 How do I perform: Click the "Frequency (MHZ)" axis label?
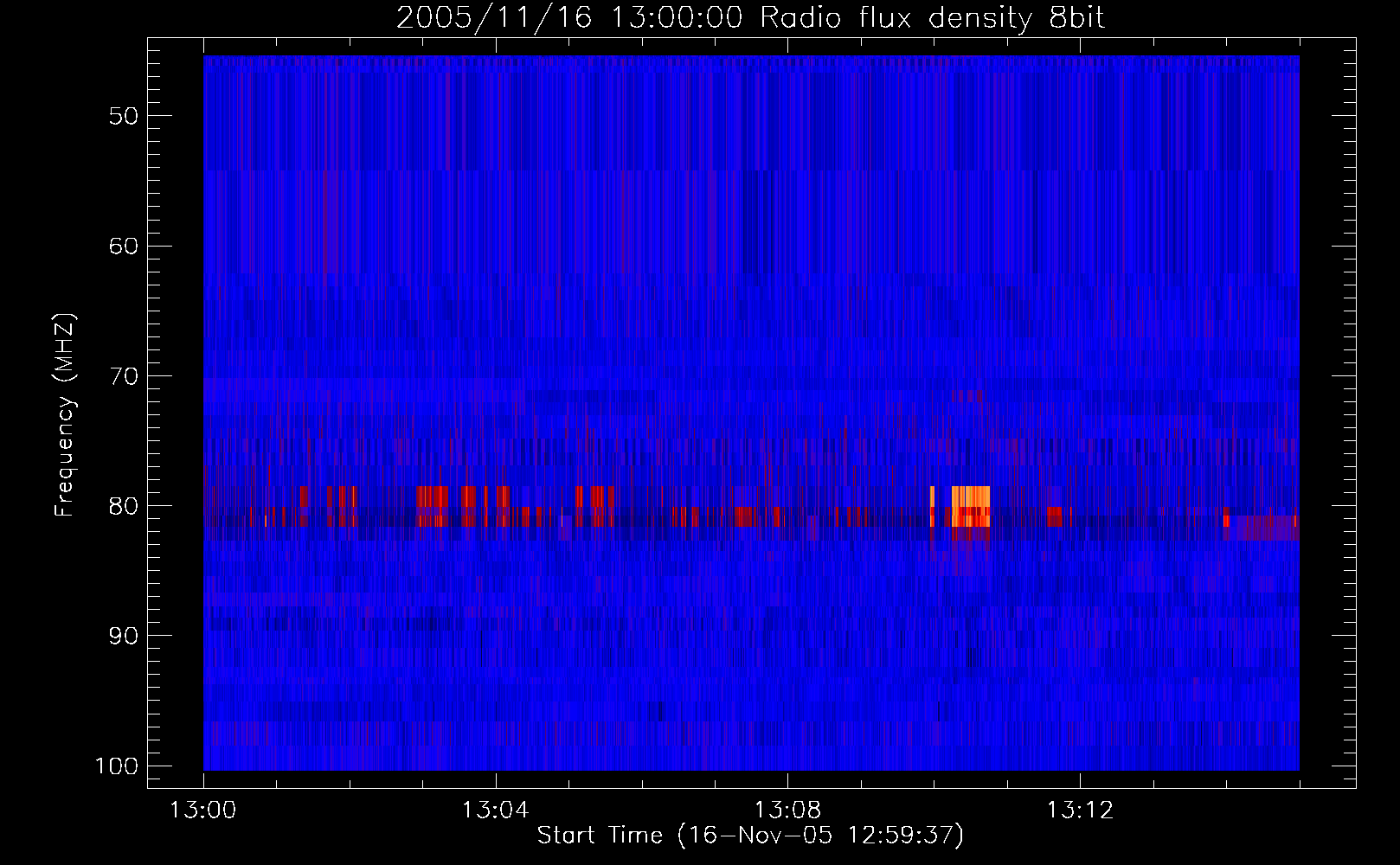(x=65, y=414)
